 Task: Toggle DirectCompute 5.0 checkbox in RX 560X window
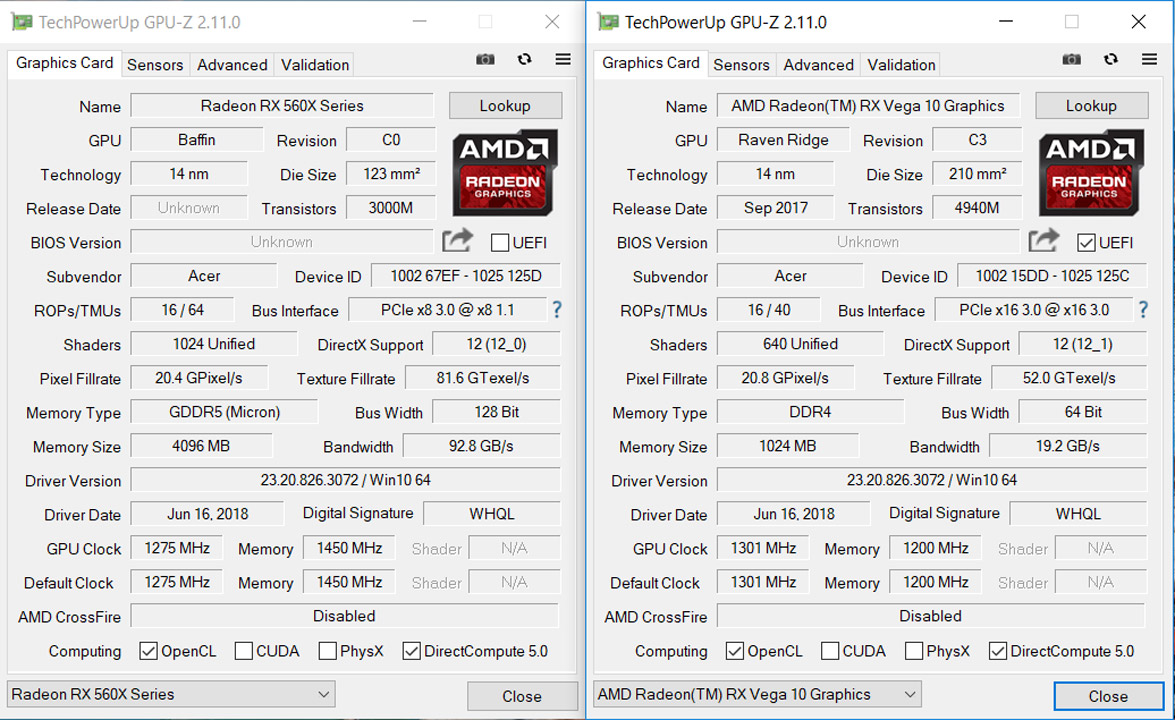pyautogui.click(x=411, y=651)
